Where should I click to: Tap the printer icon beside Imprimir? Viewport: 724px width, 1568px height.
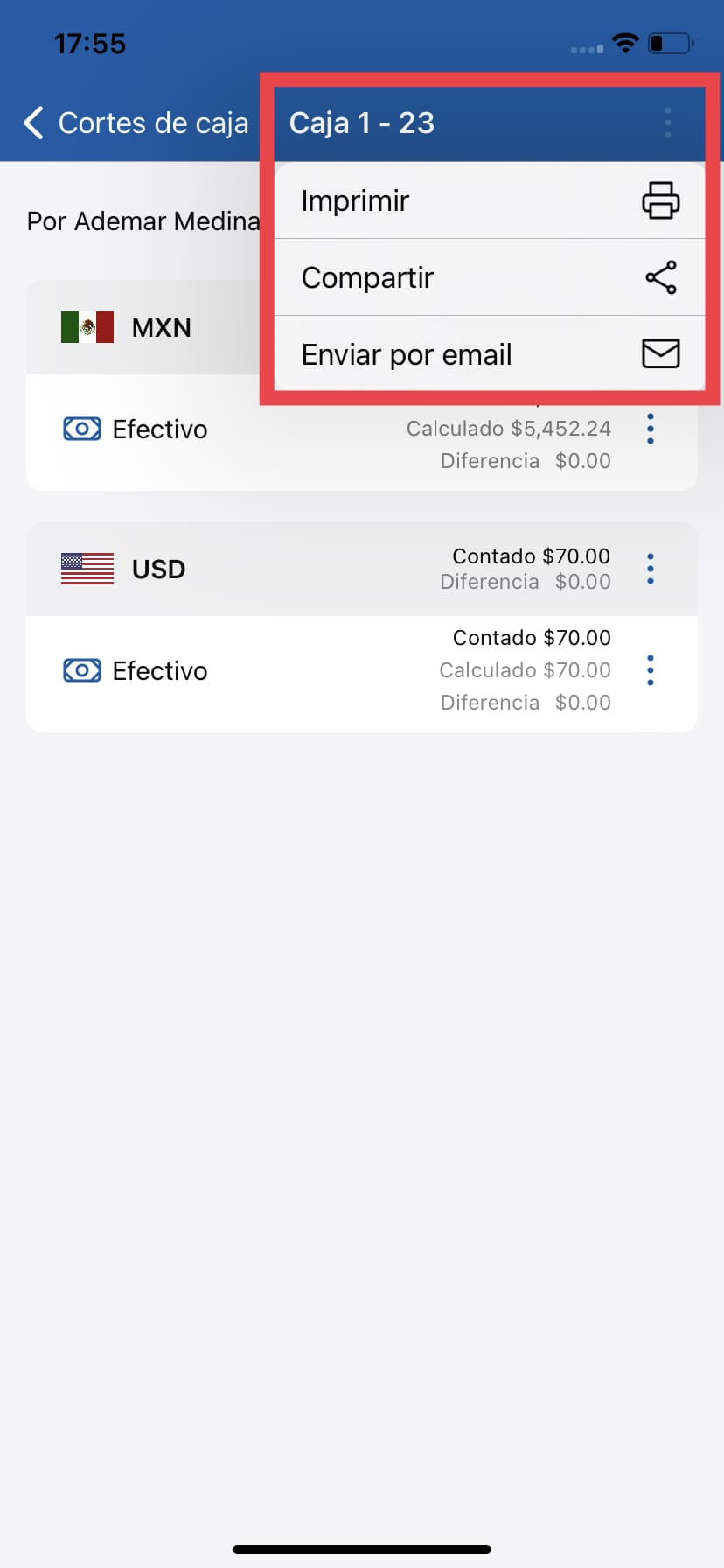pos(660,200)
